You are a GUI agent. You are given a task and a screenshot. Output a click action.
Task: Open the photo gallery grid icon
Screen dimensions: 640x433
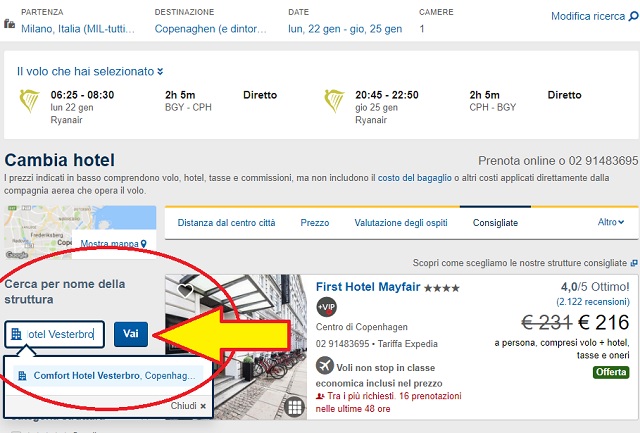(294, 407)
